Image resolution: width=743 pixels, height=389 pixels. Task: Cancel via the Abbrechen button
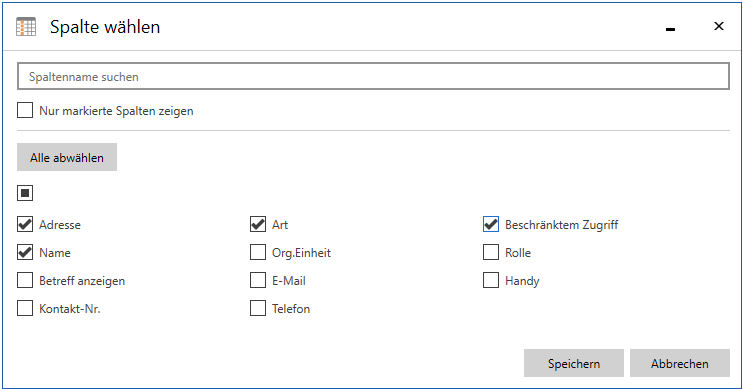point(680,363)
